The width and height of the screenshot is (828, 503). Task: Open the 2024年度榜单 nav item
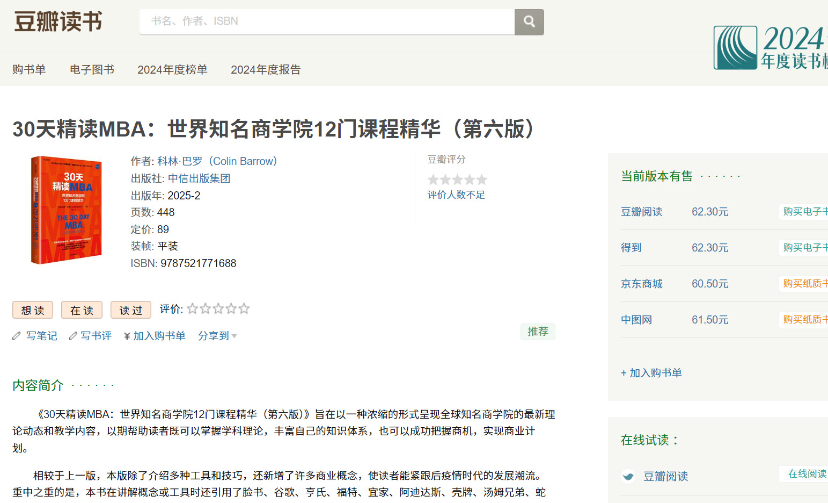click(172, 70)
